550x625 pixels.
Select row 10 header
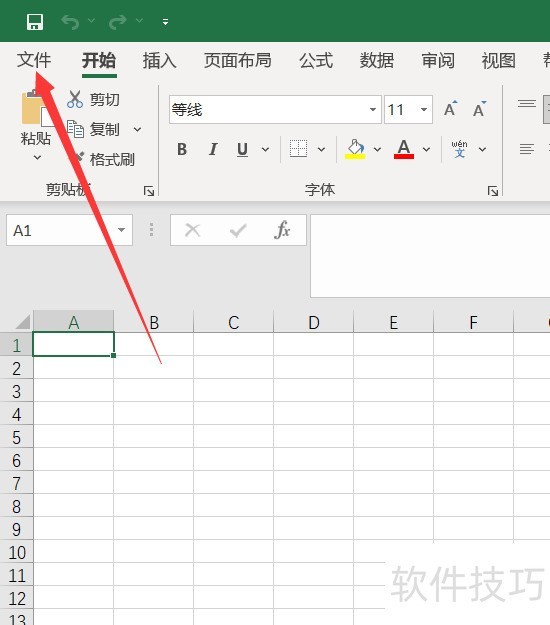coord(16,552)
